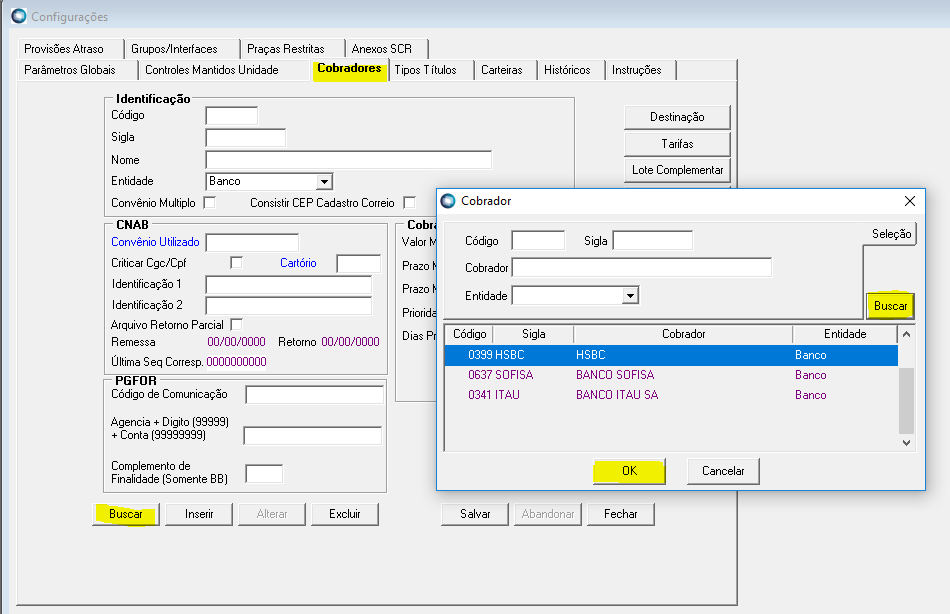Toggle Consistir CEP Cadastro Correio checkbox

[410, 202]
